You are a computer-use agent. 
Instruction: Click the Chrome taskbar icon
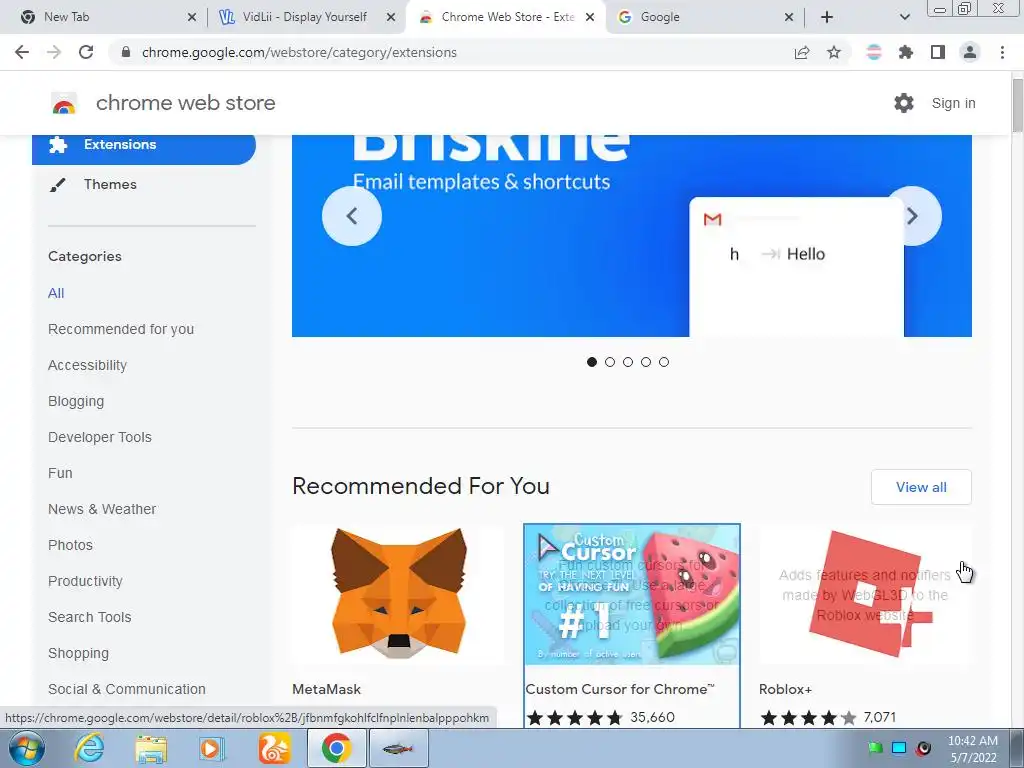(x=336, y=748)
